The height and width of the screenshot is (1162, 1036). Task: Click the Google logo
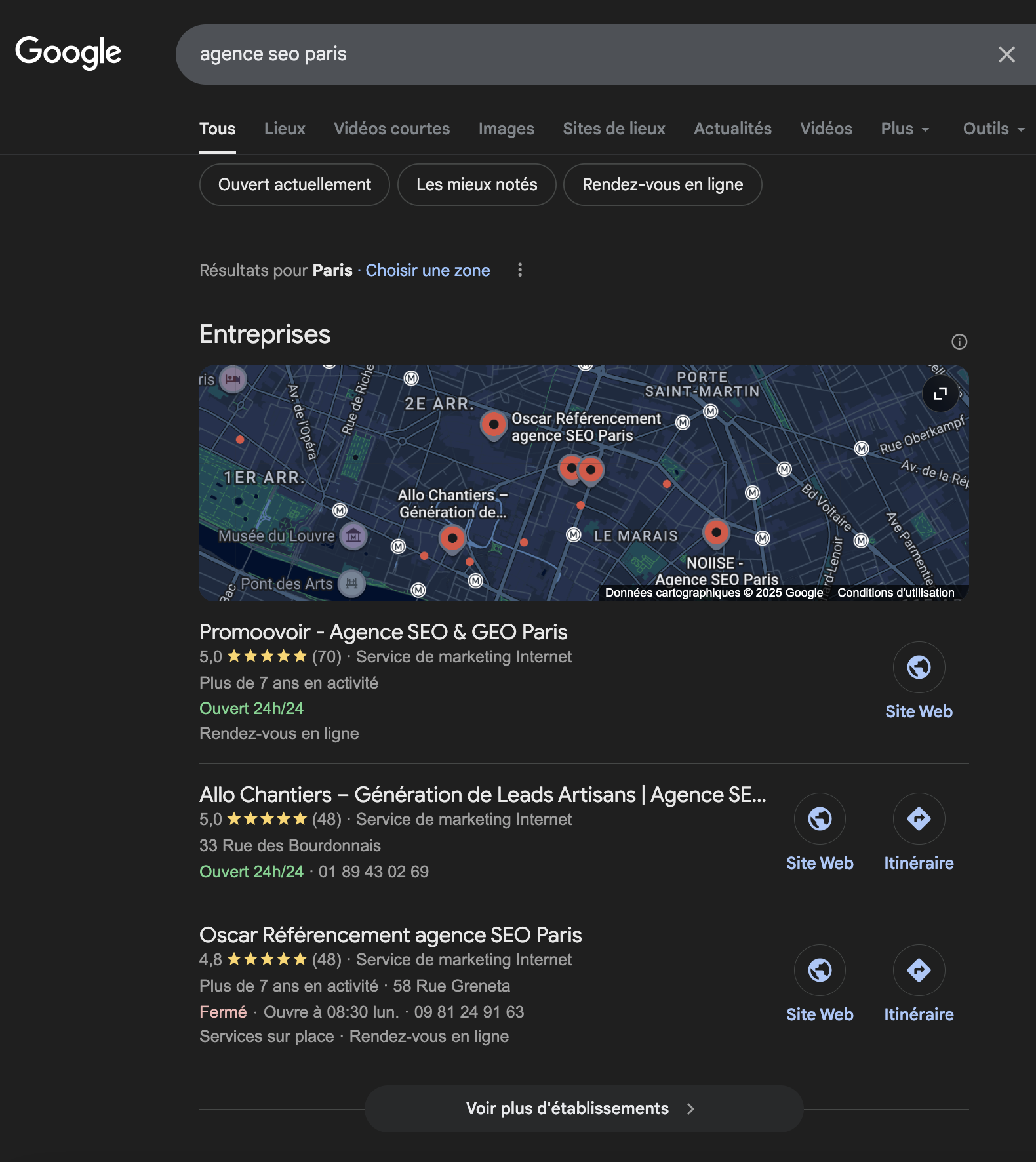tap(68, 52)
